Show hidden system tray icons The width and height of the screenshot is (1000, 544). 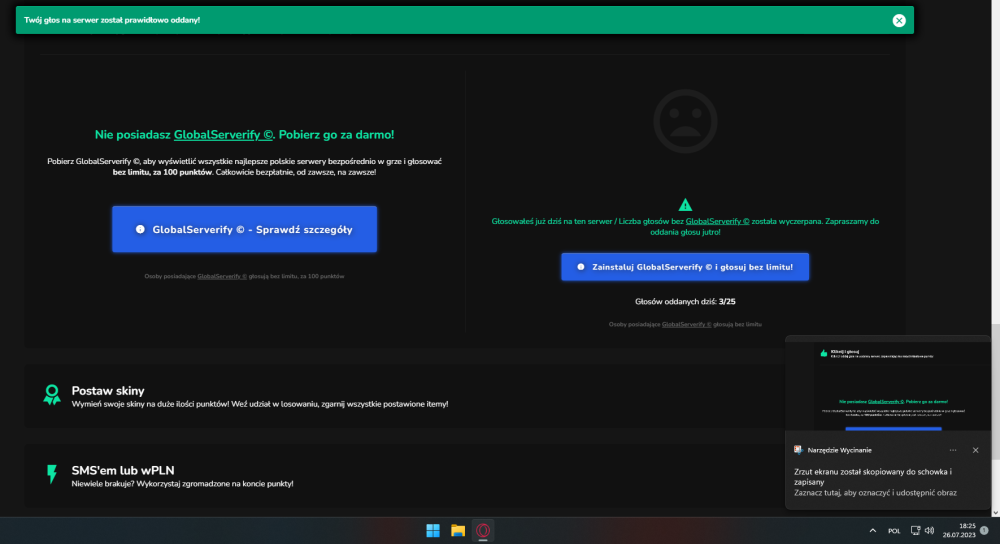pos(872,531)
